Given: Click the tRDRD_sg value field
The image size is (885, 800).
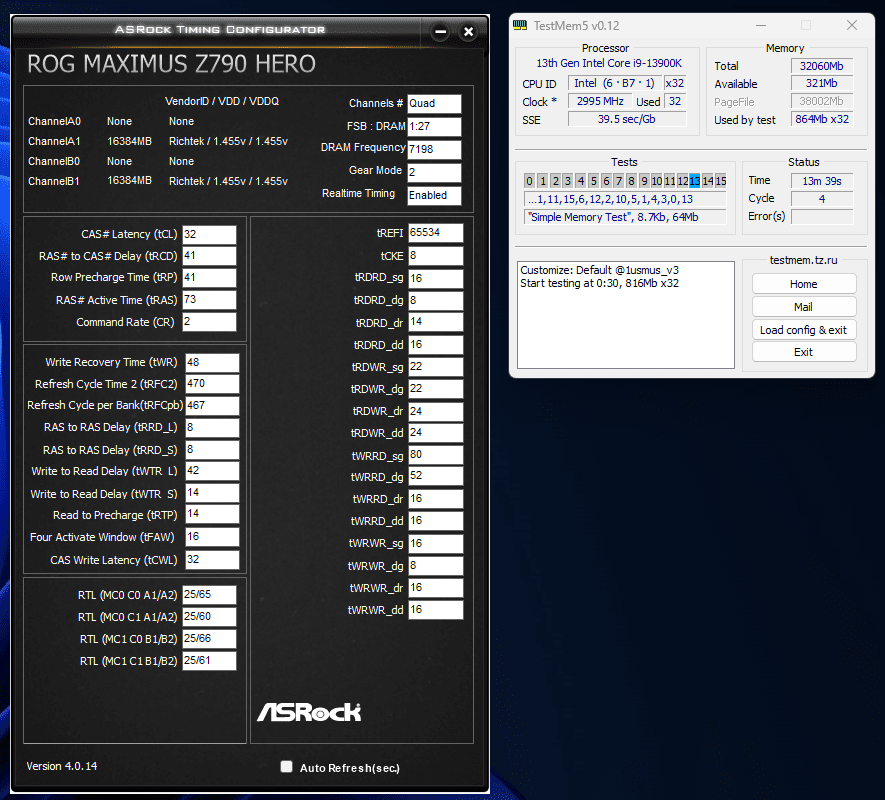Looking at the screenshot, I should point(435,278).
